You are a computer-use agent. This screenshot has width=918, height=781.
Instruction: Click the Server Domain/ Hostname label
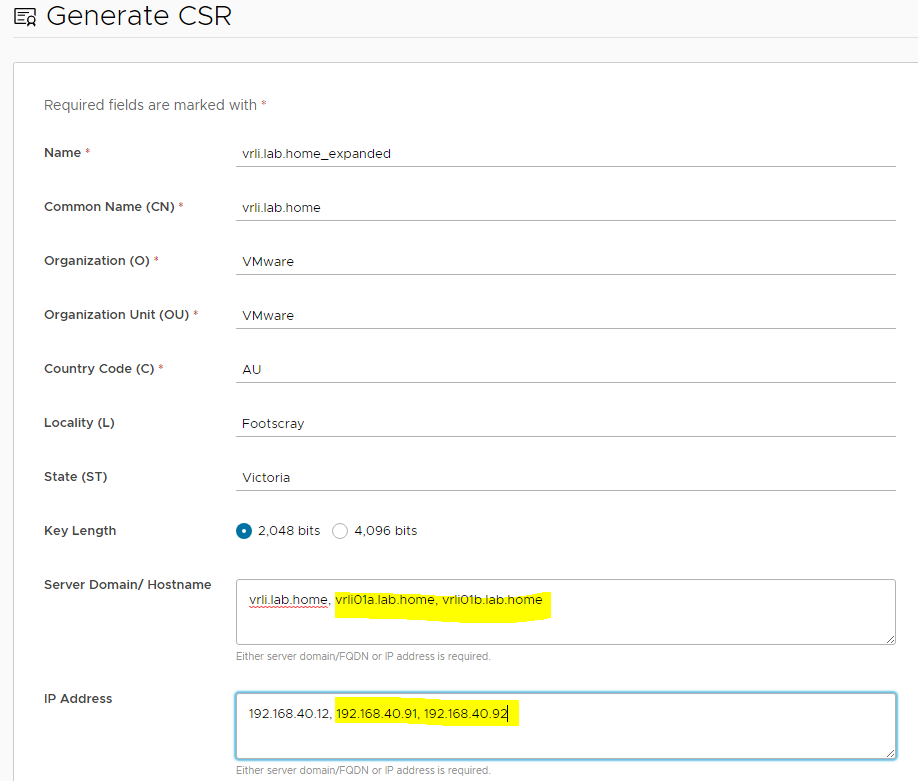(127, 585)
